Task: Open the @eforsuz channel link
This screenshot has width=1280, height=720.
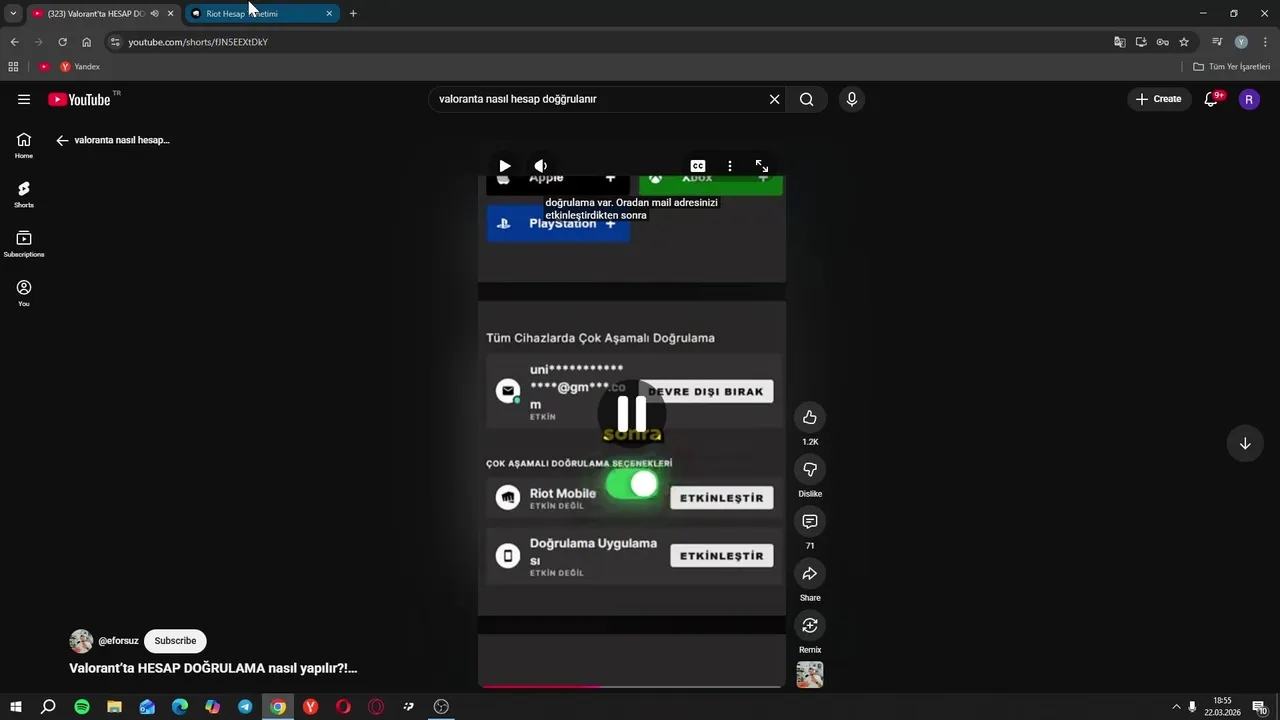Action: tap(118, 641)
